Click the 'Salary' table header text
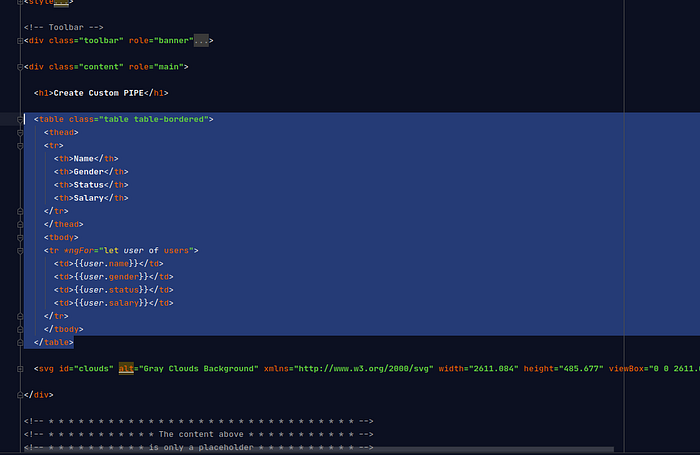This screenshot has height=455, width=700. coord(88,198)
